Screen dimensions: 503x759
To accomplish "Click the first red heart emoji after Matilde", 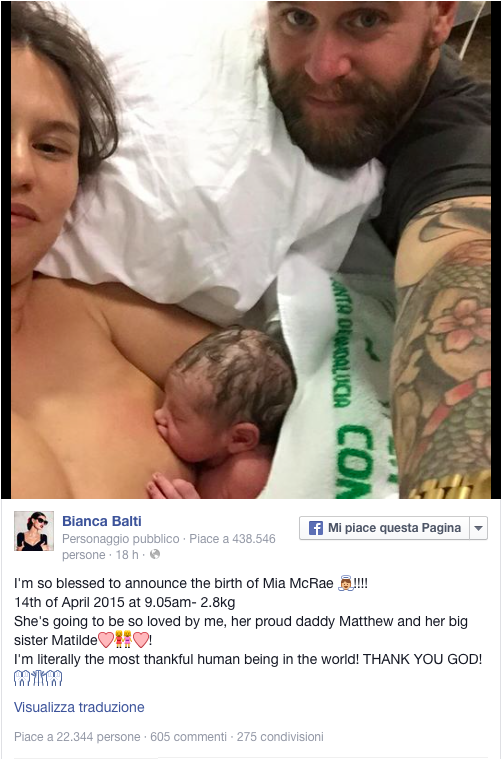I will pyautogui.click(x=106, y=640).
